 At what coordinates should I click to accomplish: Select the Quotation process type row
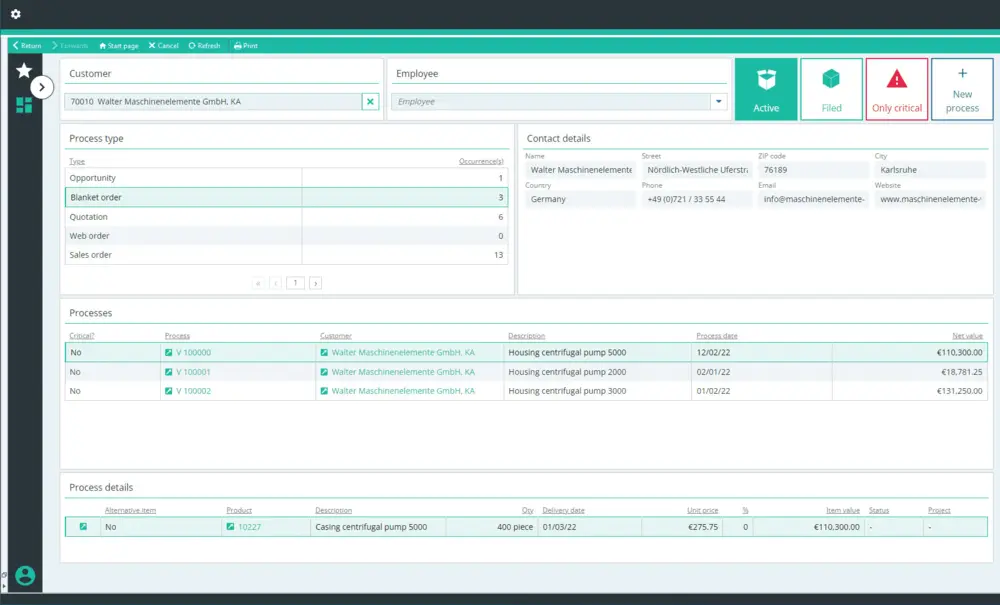(x=286, y=217)
